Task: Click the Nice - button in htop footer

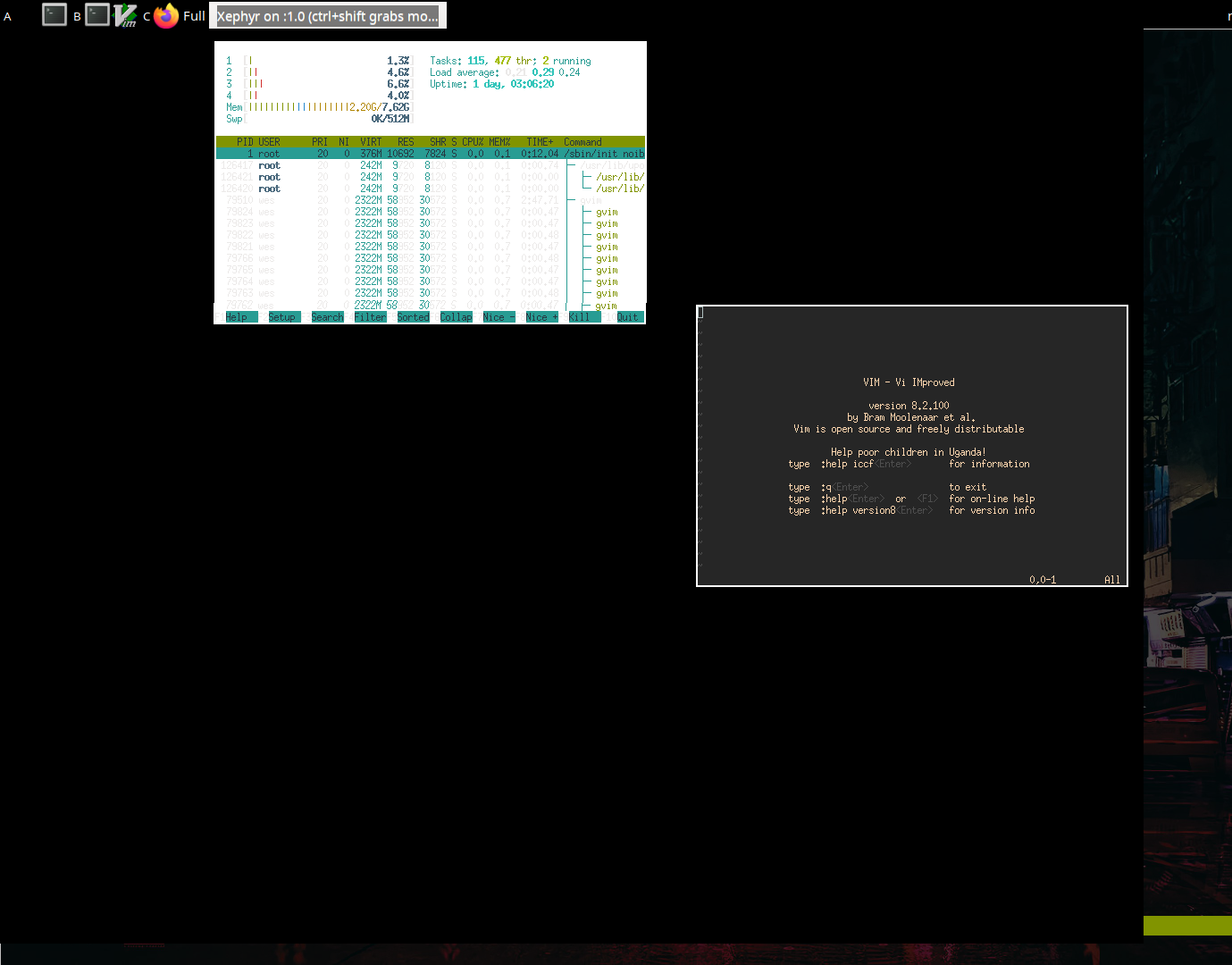Action: (499, 317)
